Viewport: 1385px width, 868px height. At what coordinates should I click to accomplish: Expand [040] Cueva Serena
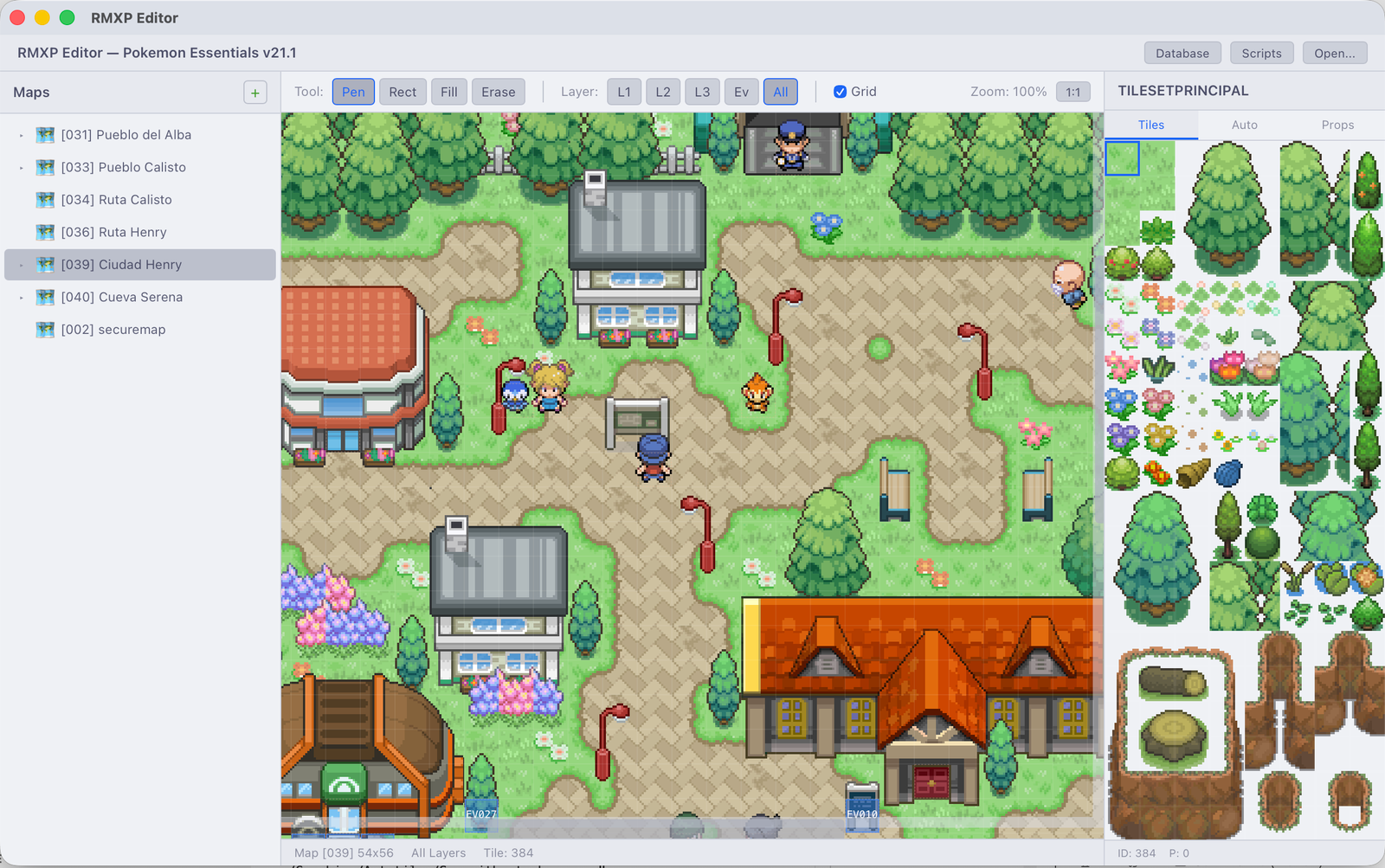coord(20,297)
